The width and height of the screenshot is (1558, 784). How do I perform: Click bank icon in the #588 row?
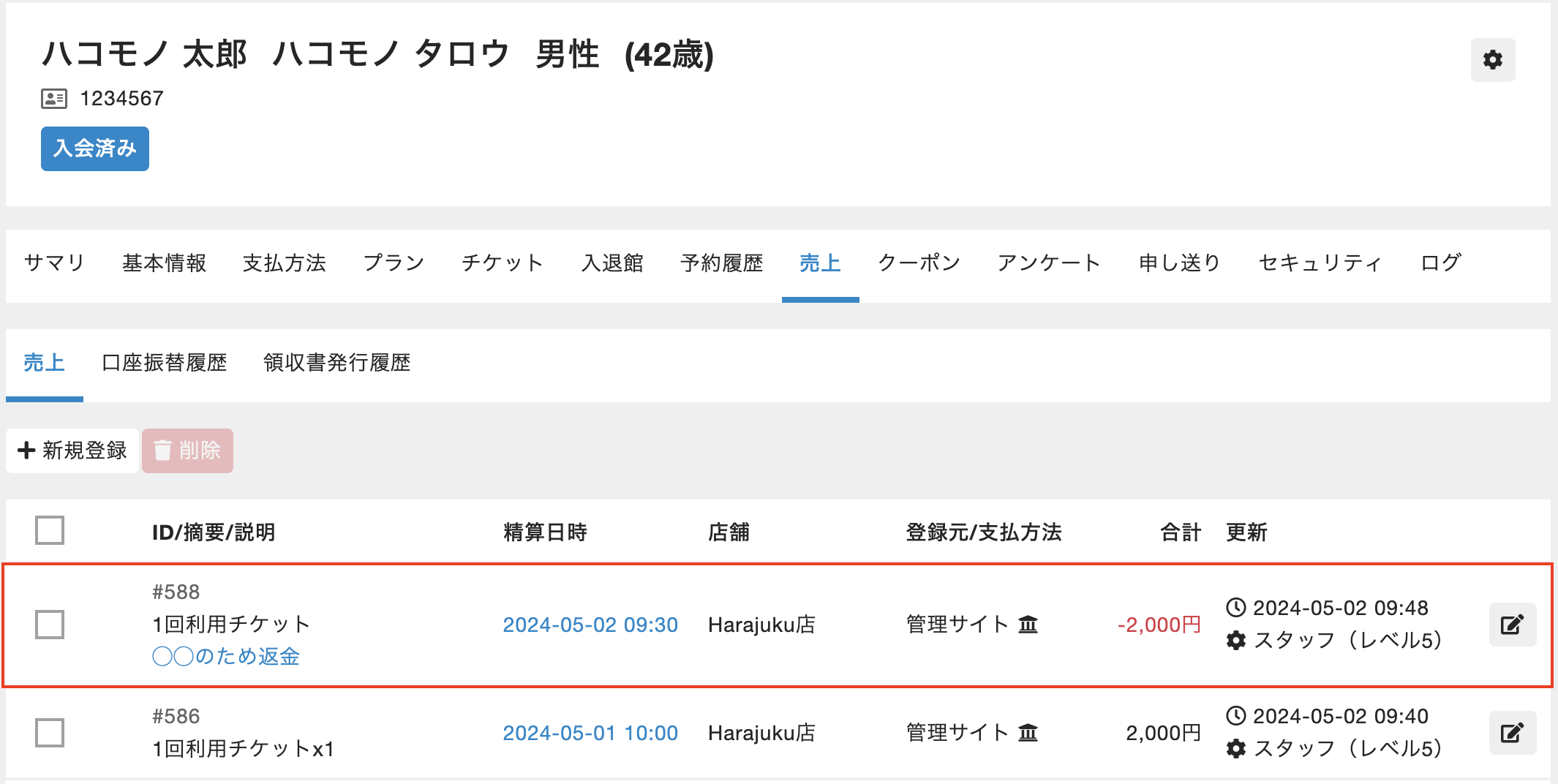1028,625
